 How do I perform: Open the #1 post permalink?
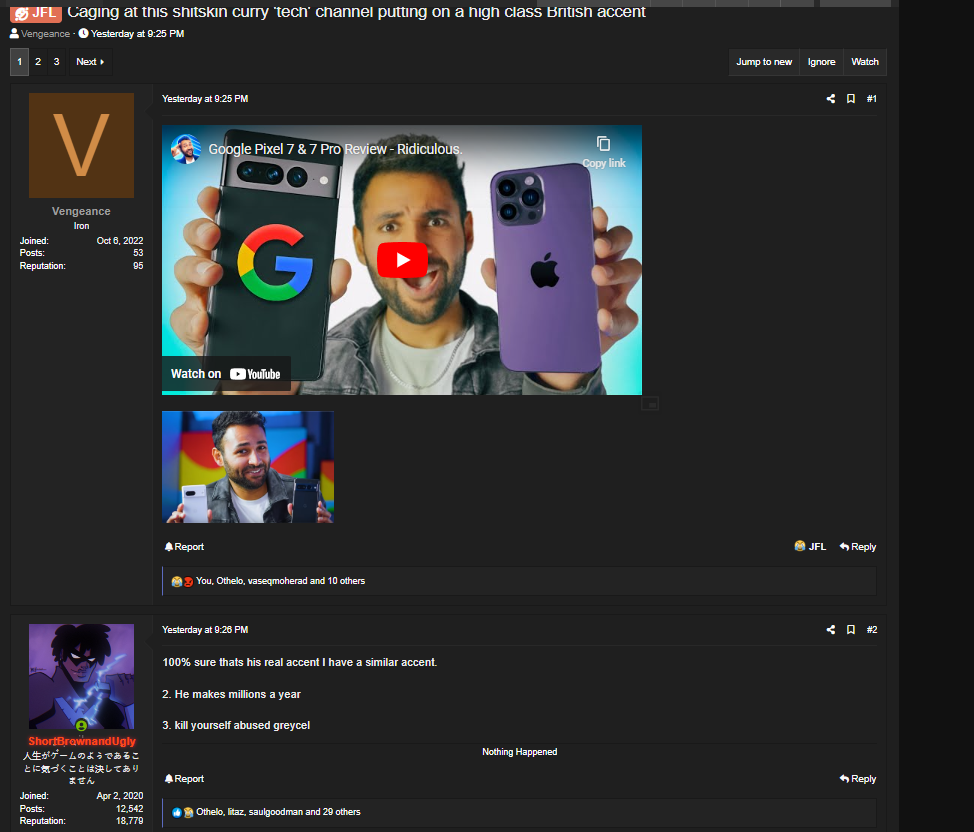point(872,99)
